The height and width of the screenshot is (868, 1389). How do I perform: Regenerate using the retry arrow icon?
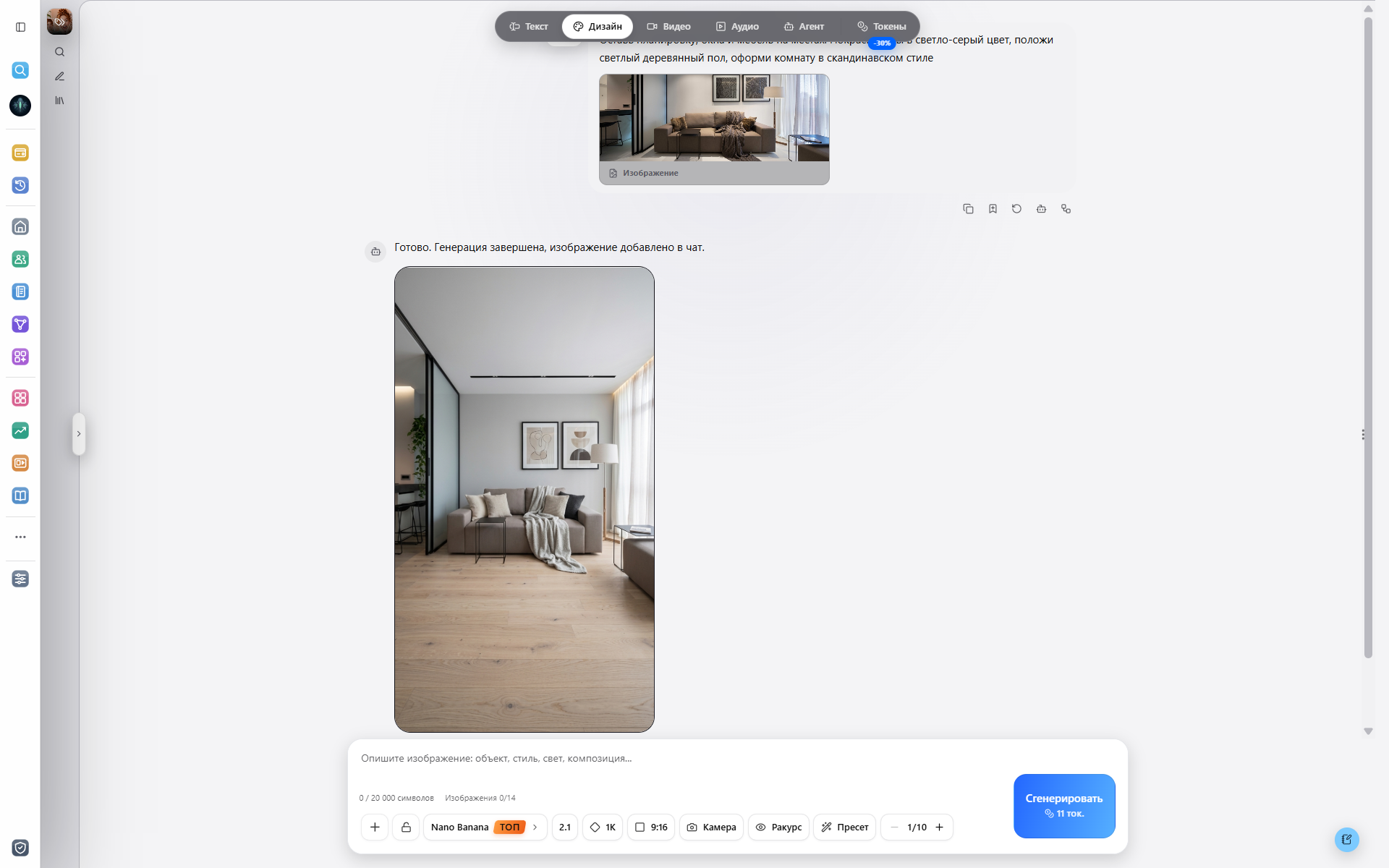[1016, 209]
